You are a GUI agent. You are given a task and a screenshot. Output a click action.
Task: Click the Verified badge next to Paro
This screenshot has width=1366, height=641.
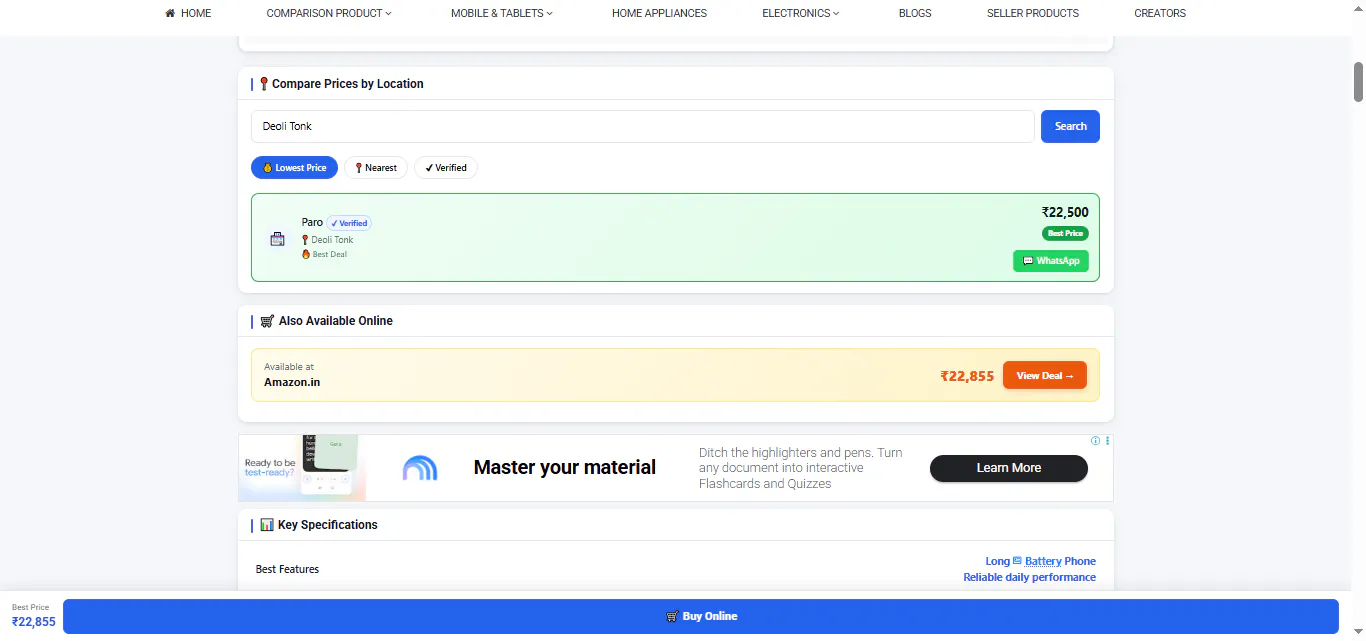[349, 223]
